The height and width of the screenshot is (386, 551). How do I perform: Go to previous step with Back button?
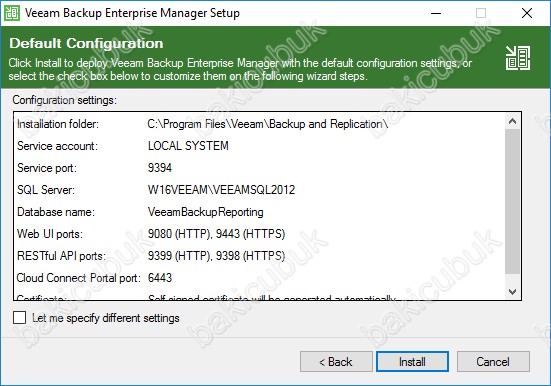(336, 361)
